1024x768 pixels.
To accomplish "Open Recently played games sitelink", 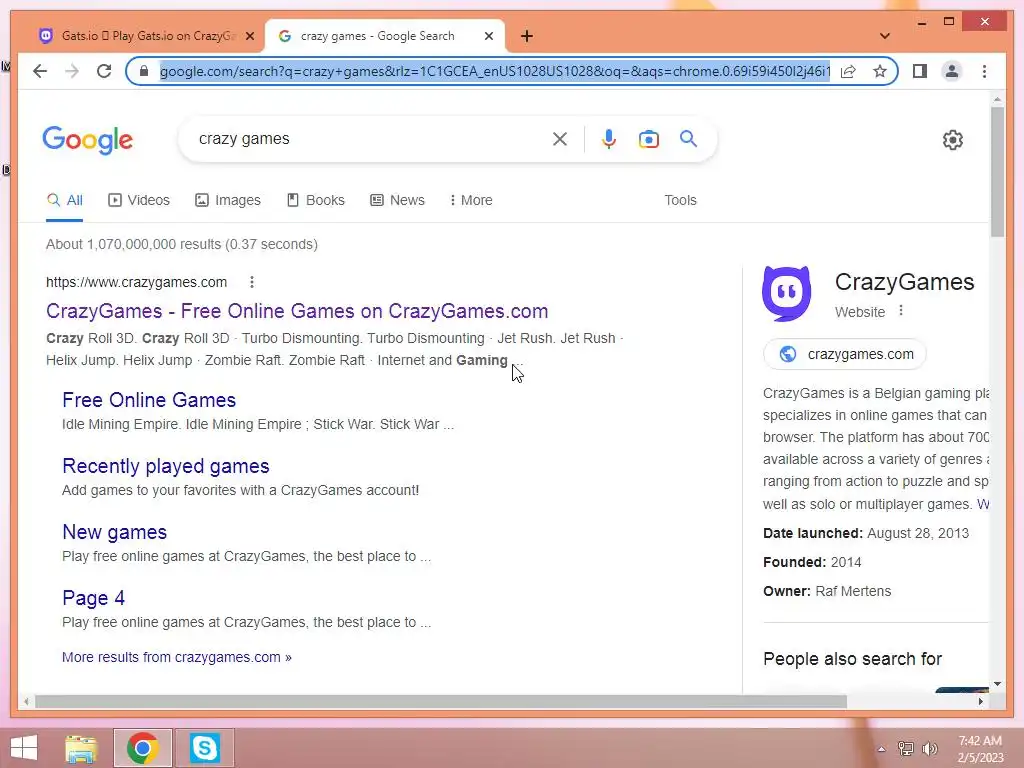I will [166, 466].
